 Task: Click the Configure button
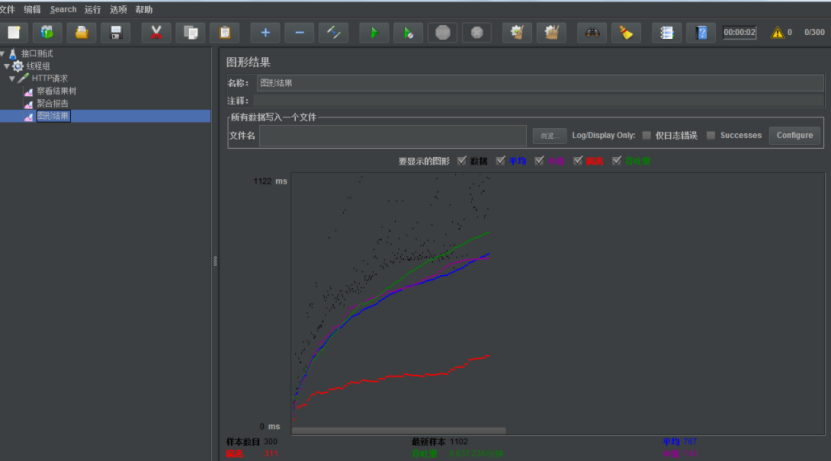pyautogui.click(x=795, y=135)
